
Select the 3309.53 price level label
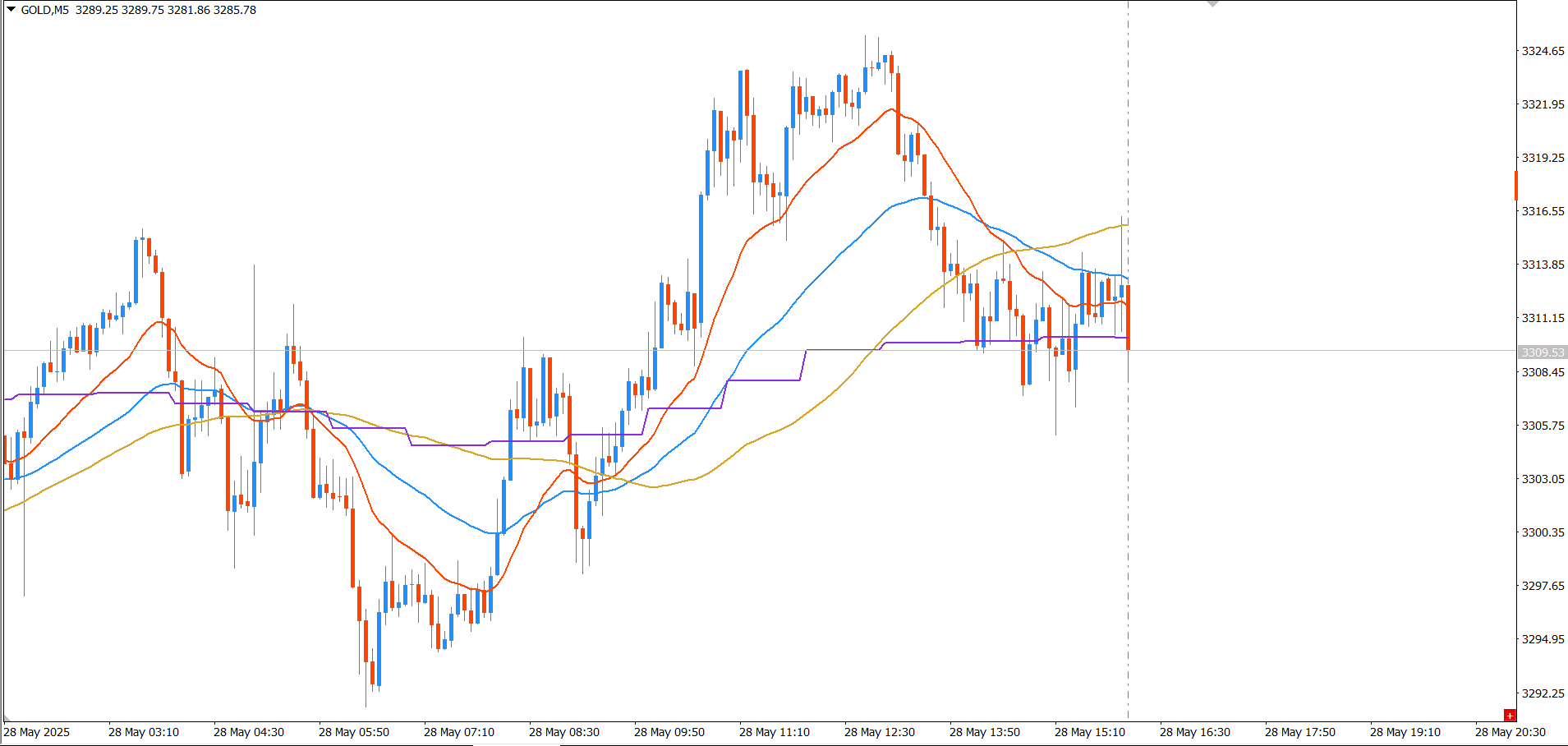(x=1543, y=352)
